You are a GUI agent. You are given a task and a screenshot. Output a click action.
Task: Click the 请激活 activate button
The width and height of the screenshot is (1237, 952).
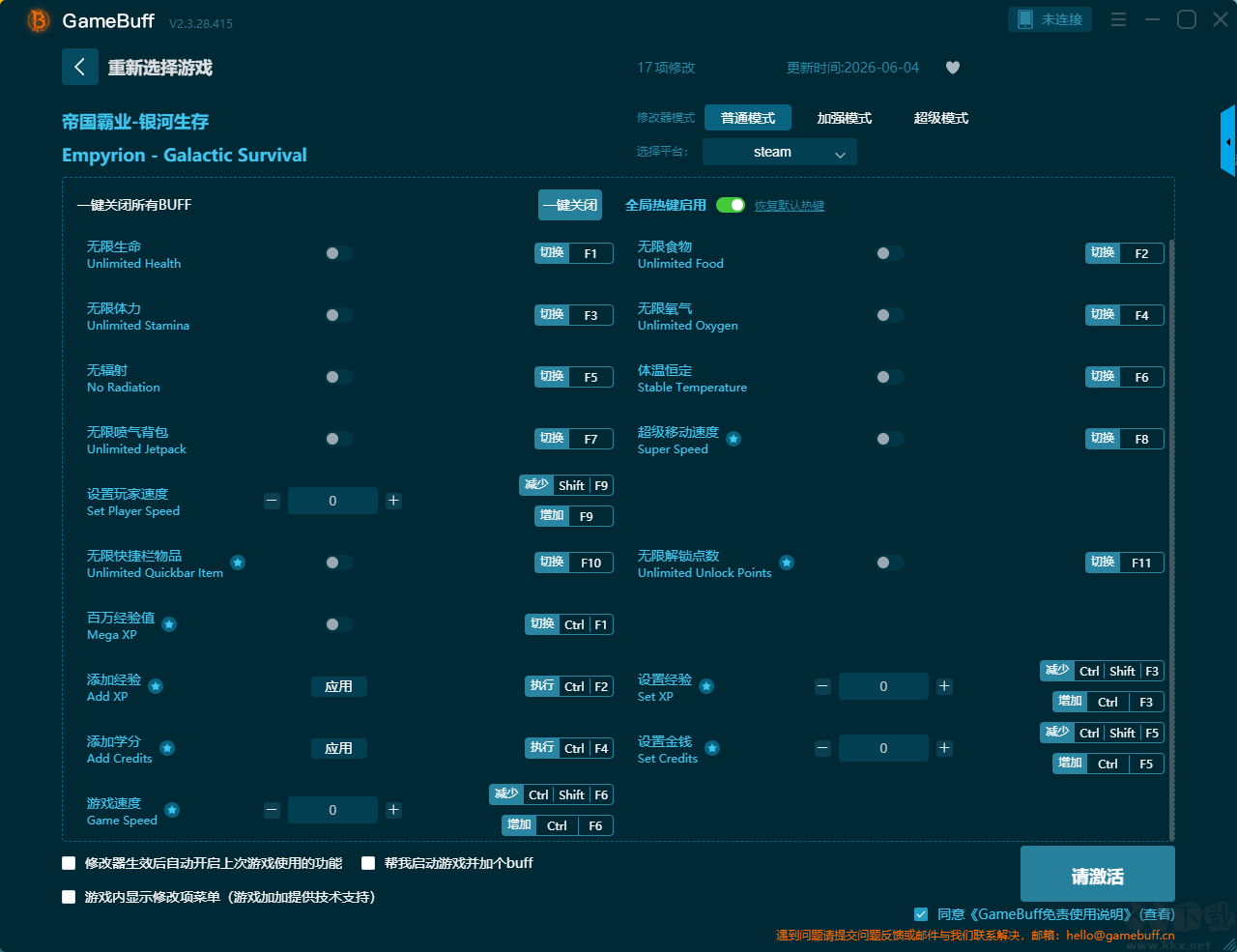(x=1098, y=875)
